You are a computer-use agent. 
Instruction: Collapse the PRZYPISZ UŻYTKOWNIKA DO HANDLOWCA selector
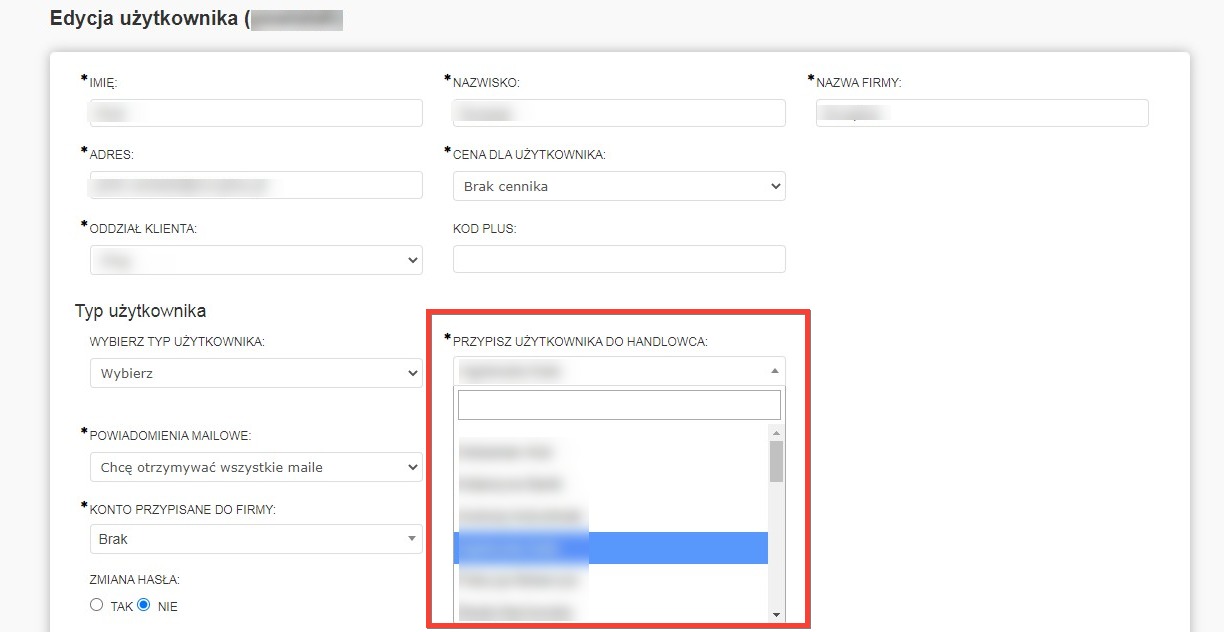coord(619,371)
